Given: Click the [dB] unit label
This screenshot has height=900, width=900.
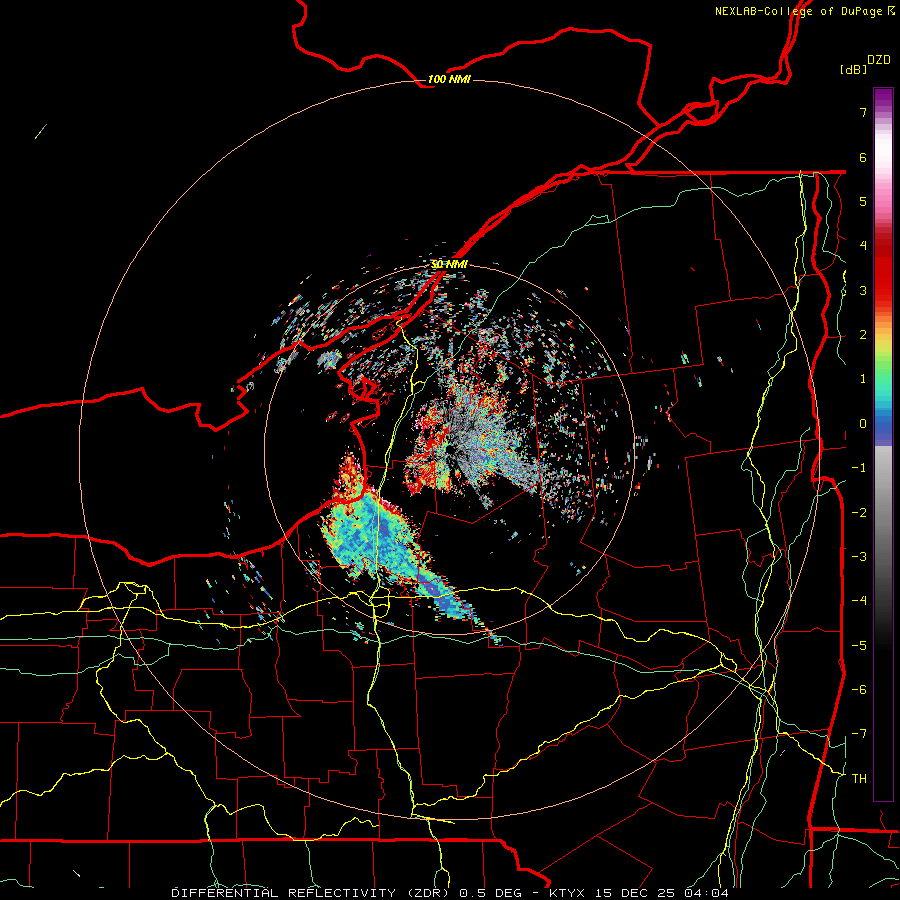Looking at the screenshot, I should coord(853,69).
